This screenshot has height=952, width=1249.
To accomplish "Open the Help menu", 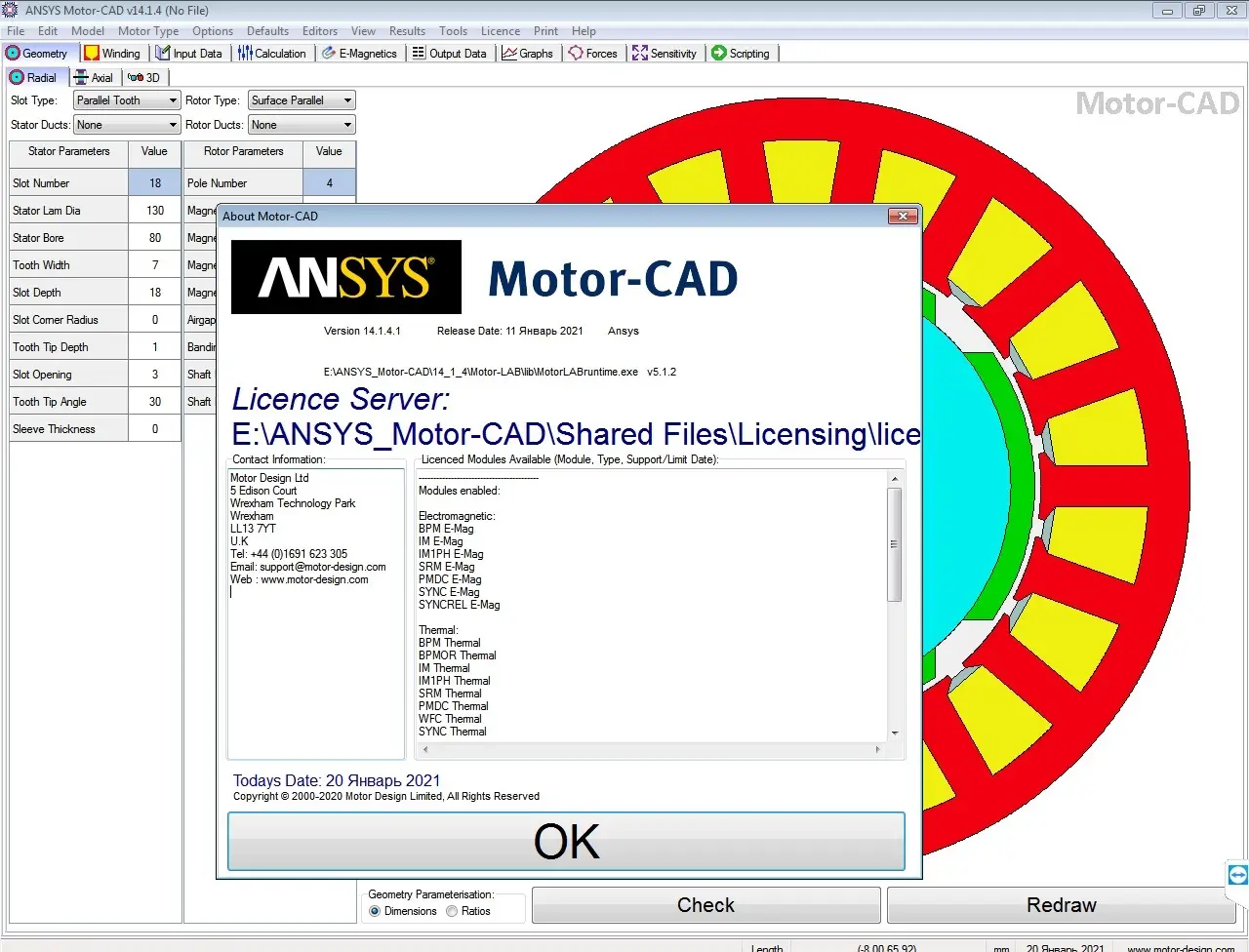I will [x=584, y=31].
